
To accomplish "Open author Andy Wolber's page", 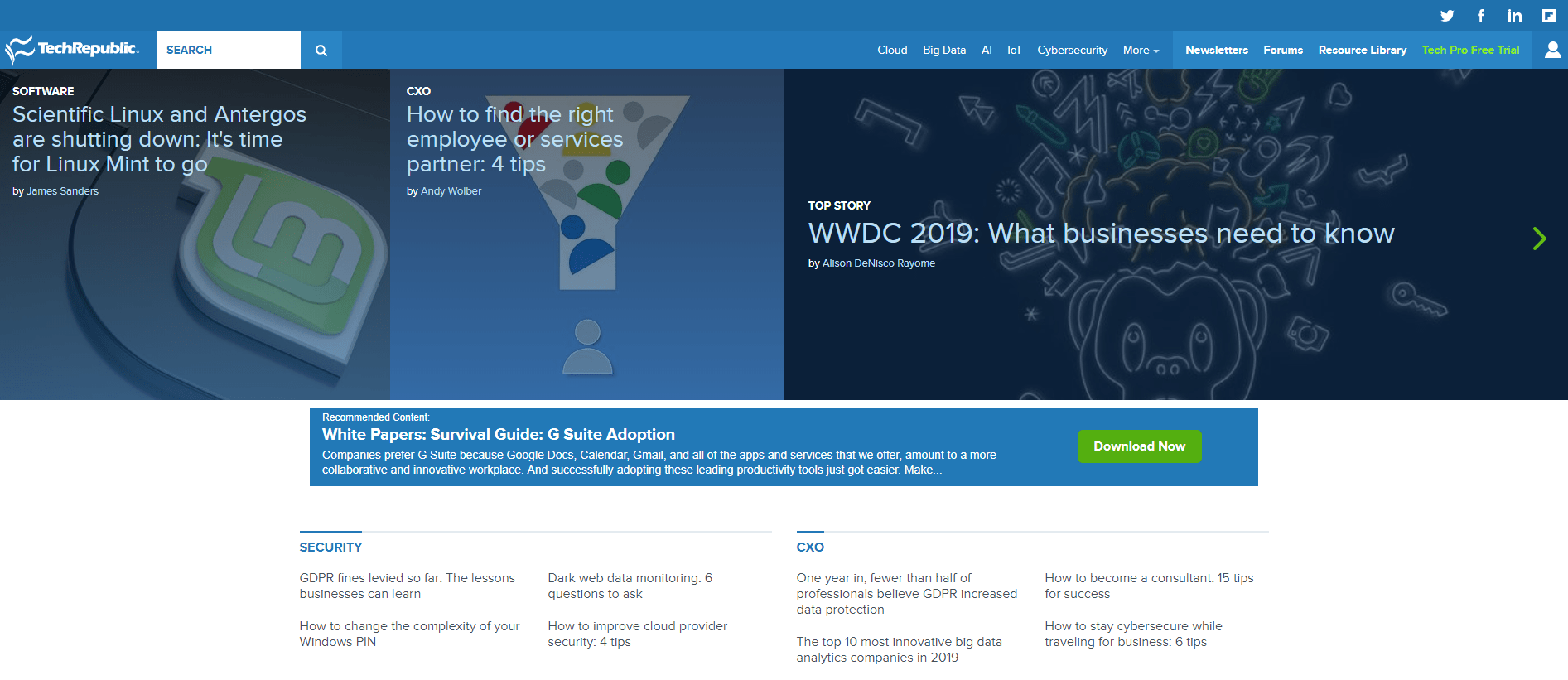I will [451, 191].
